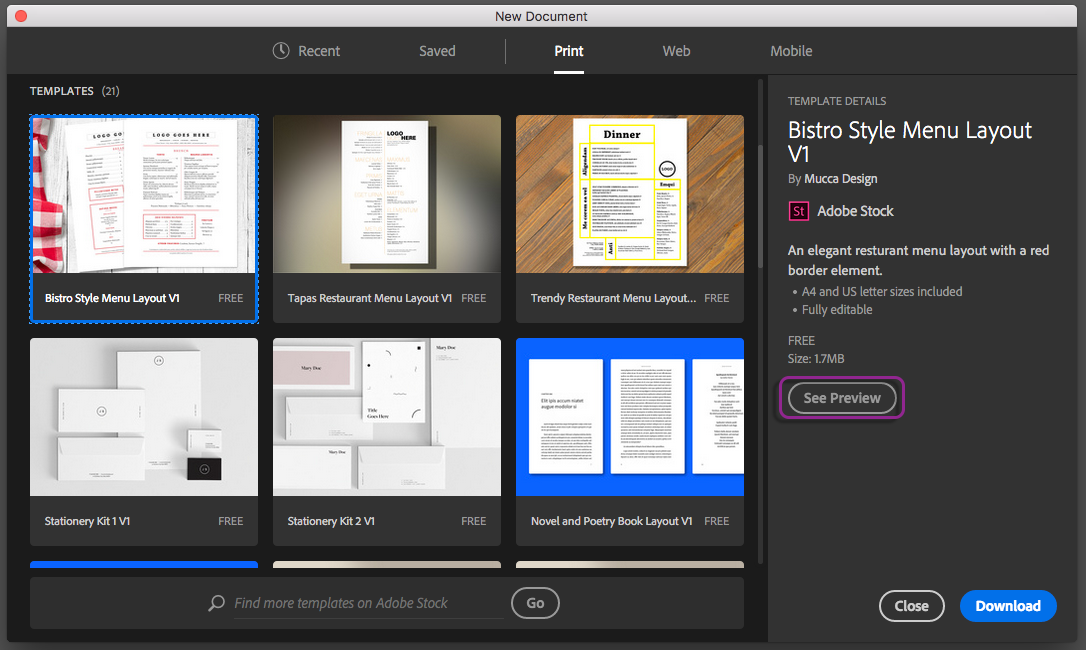
Task: Click the Close button in the dialog
Action: 911,606
